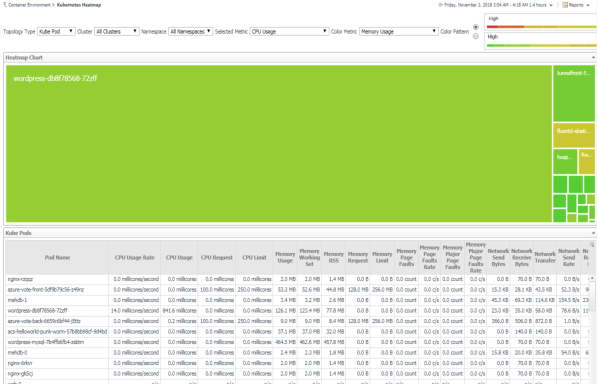
Task: Select the red-to-green color pattern radio
Action: pos(476,27)
